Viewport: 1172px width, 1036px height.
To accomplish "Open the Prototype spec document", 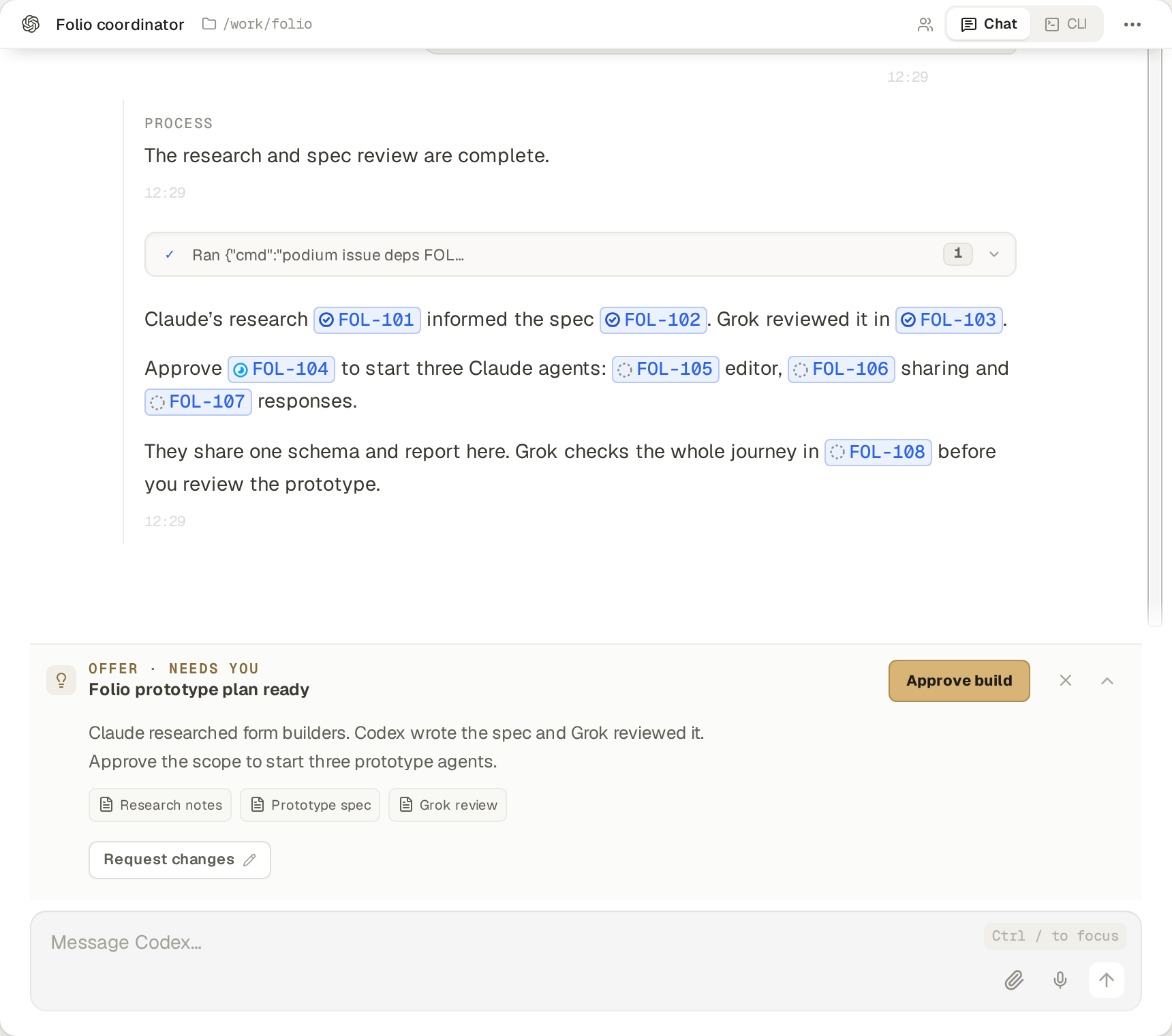I will point(310,805).
